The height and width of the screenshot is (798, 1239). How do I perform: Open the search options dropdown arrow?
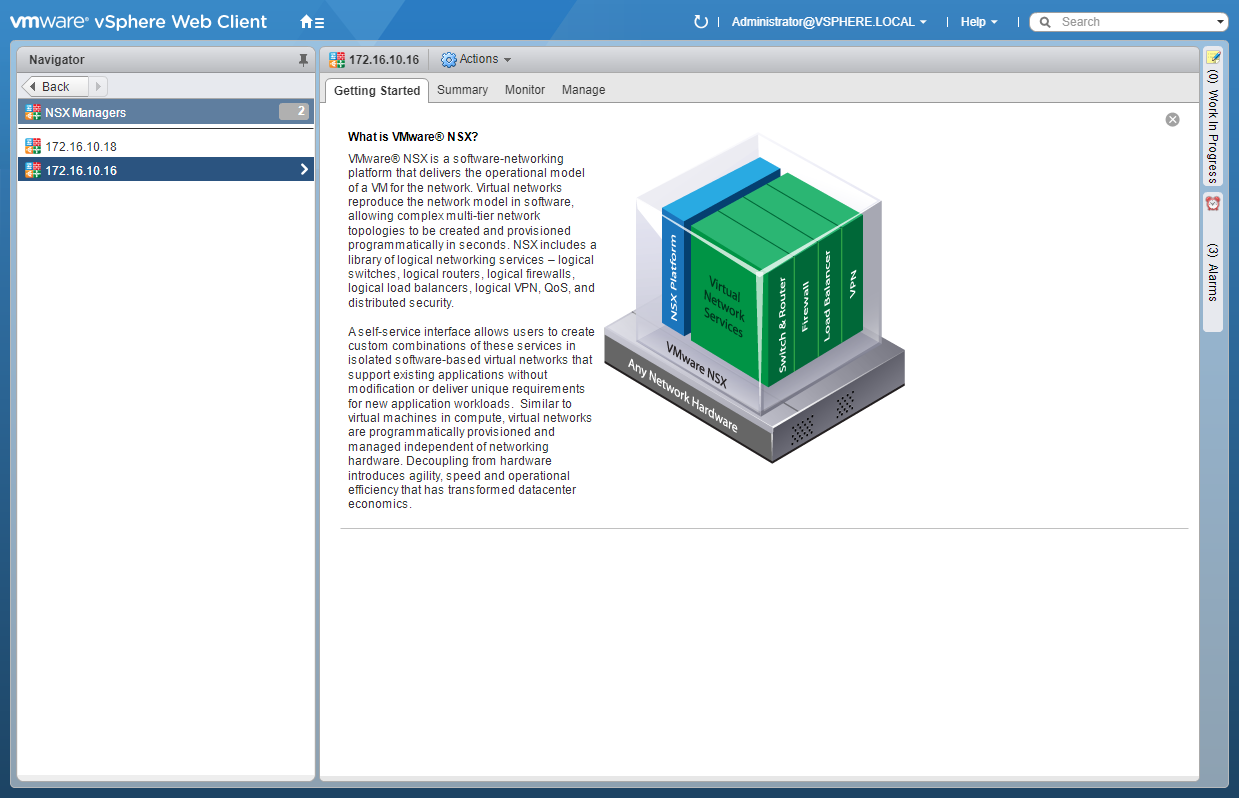pos(1220,22)
